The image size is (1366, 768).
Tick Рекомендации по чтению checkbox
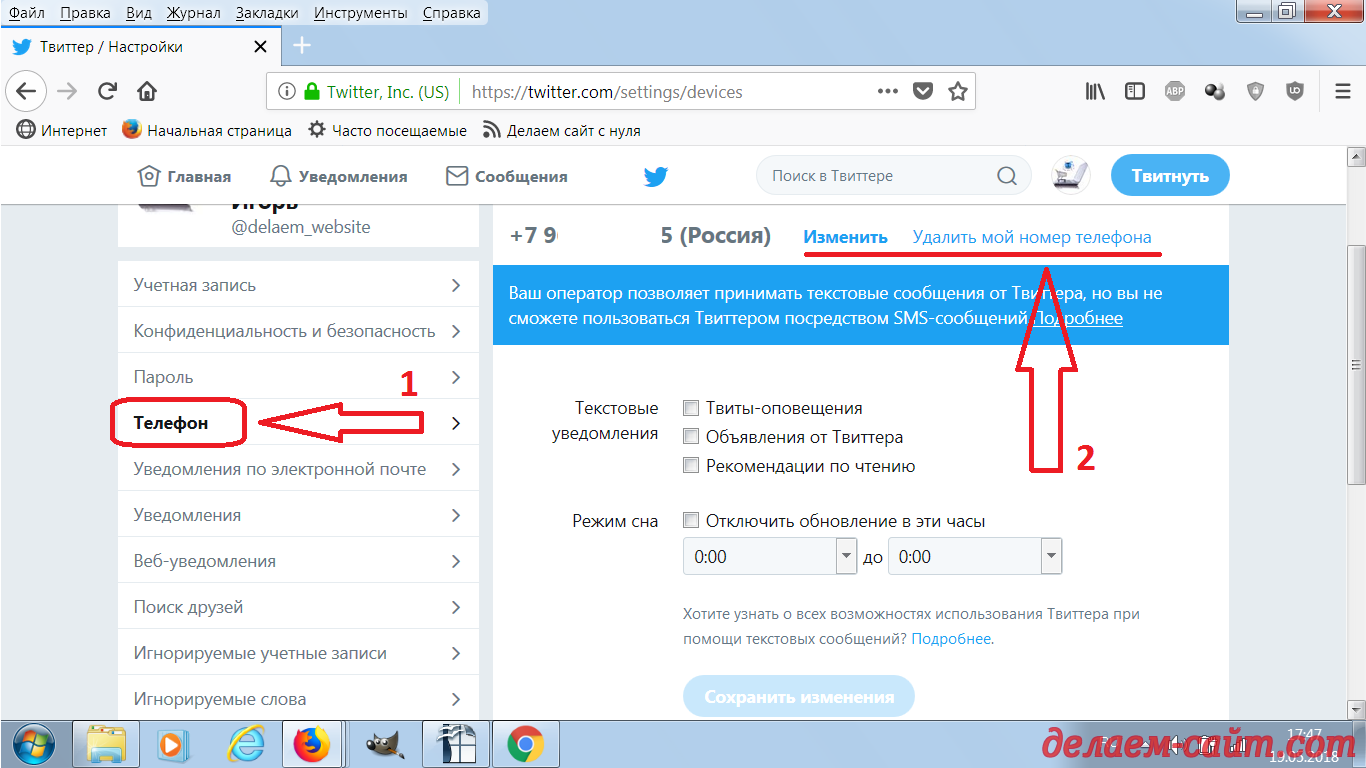pyautogui.click(x=691, y=466)
